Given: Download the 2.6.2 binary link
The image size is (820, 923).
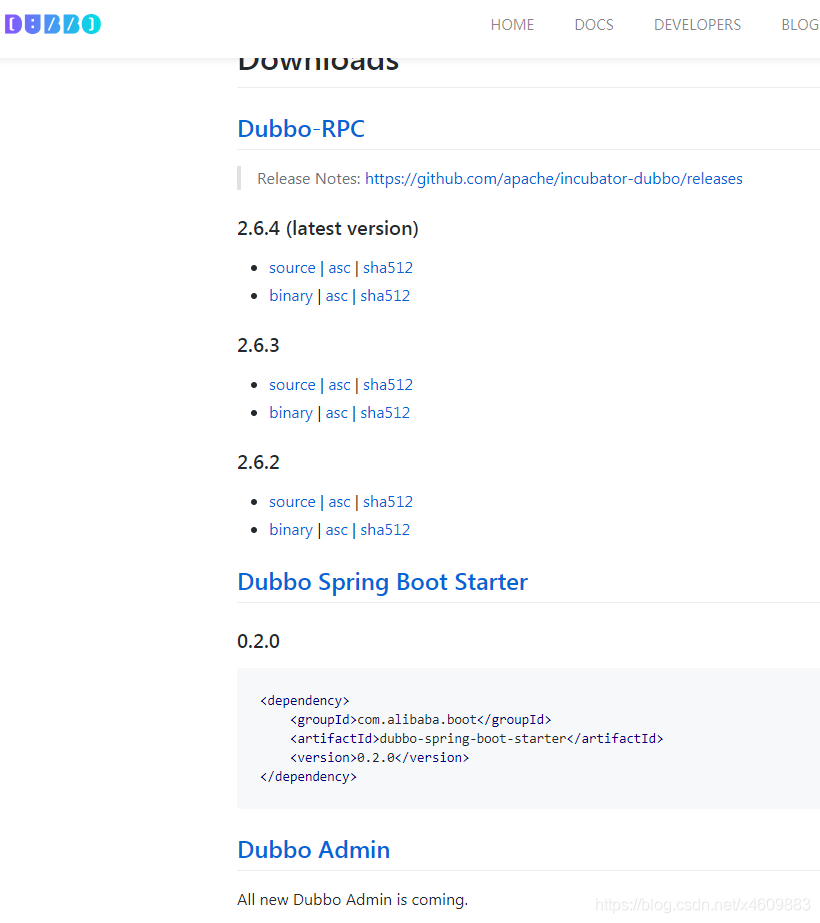Looking at the screenshot, I should [x=291, y=530].
